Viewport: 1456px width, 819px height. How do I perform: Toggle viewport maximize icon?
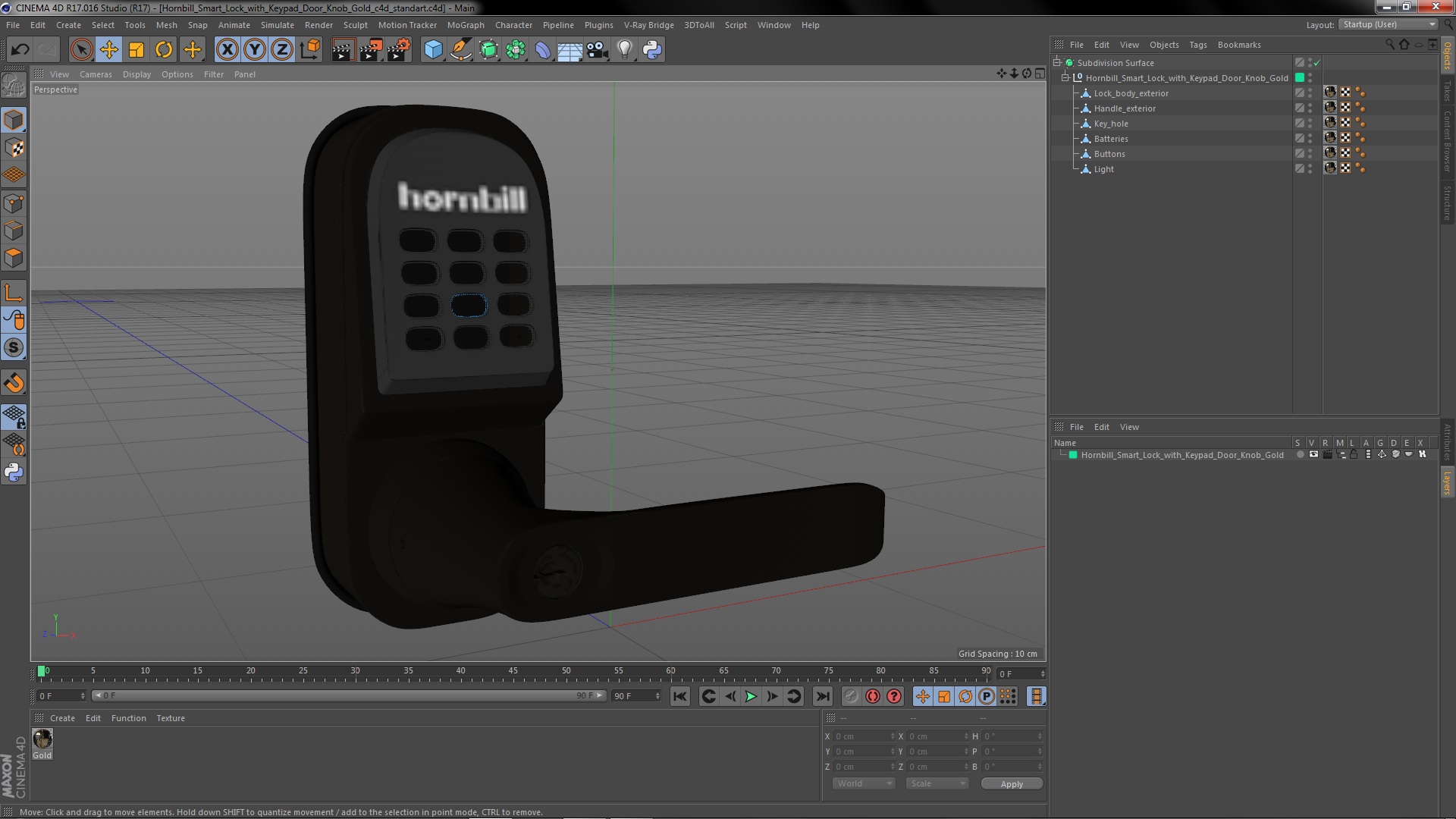(1040, 74)
